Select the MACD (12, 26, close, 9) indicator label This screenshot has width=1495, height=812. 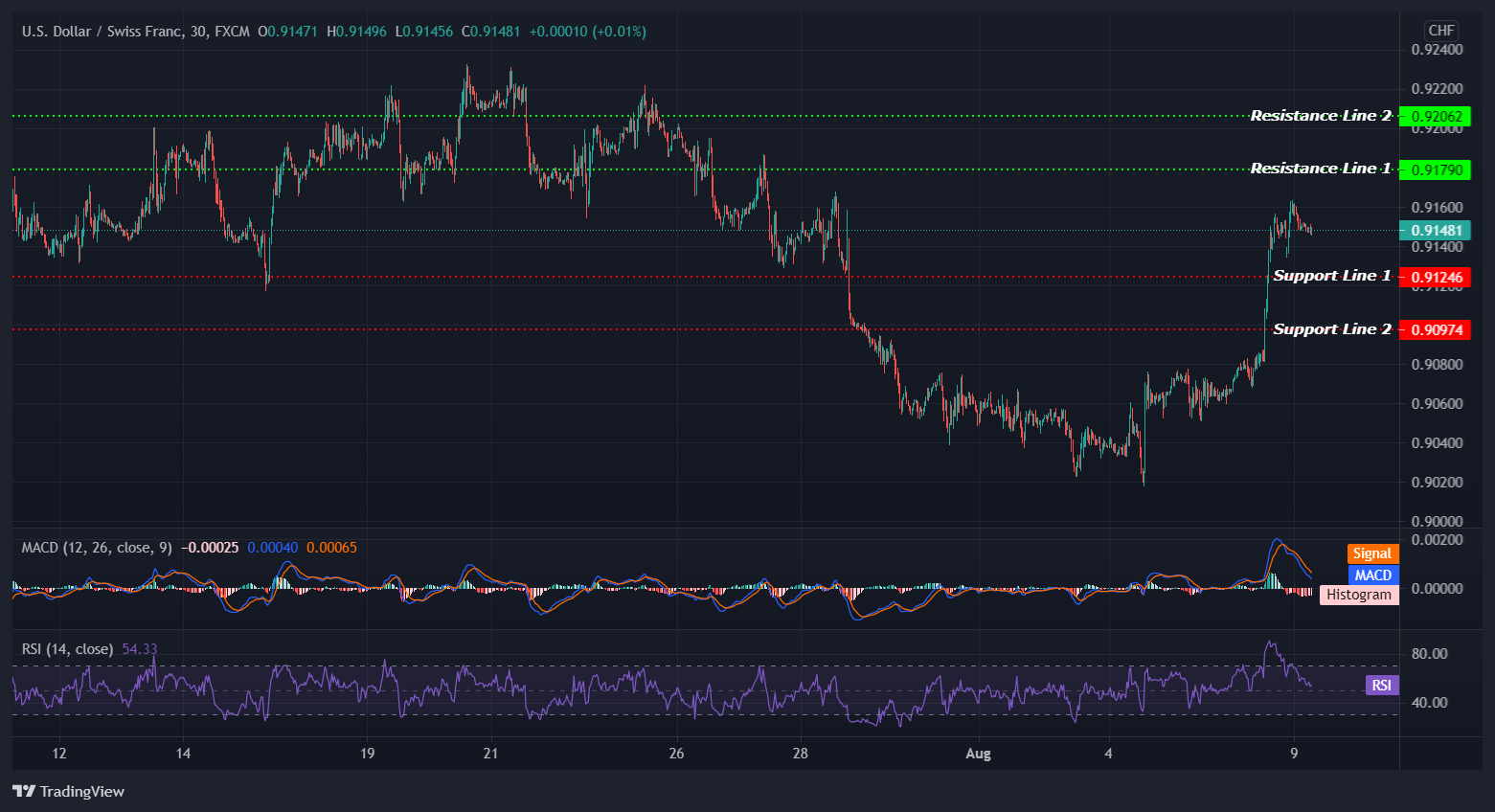click(x=96, y=548)
